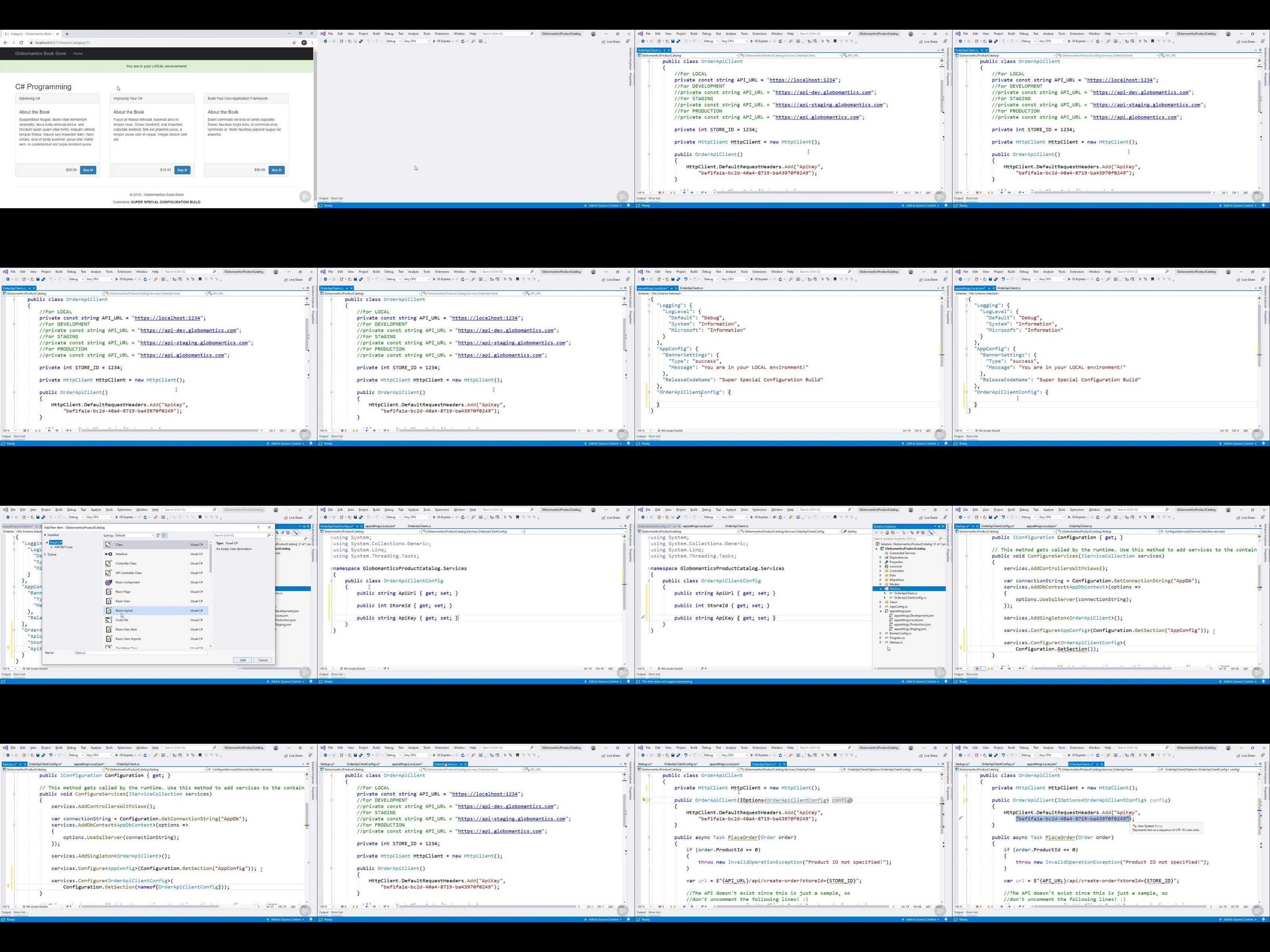Switch dialog templates to list view
This screenshot has height=952, width=1270.
tap(164, 535)
